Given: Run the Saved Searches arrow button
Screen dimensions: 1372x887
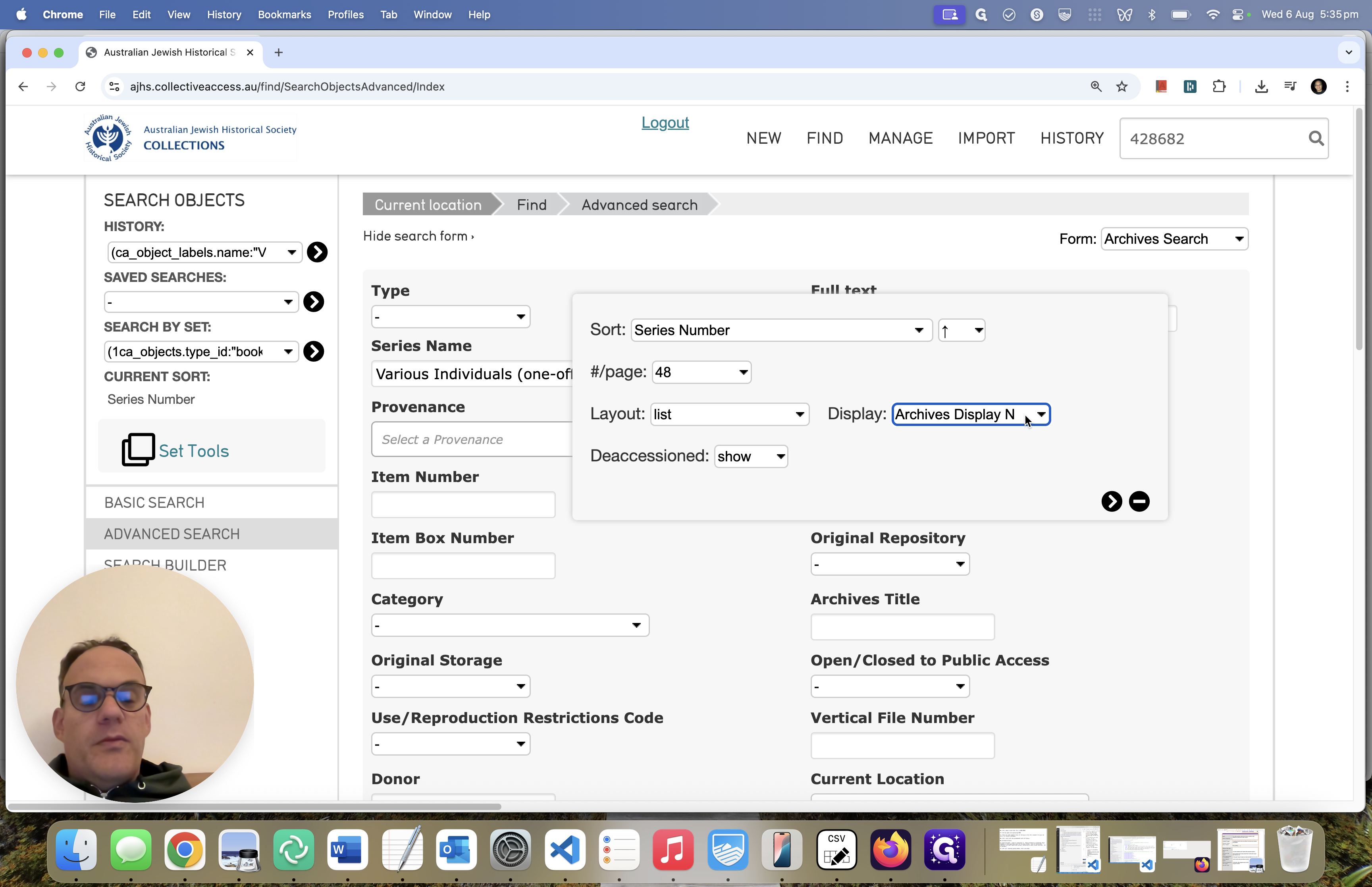Looking at the screenshot, I should click(x=314, y=302).
